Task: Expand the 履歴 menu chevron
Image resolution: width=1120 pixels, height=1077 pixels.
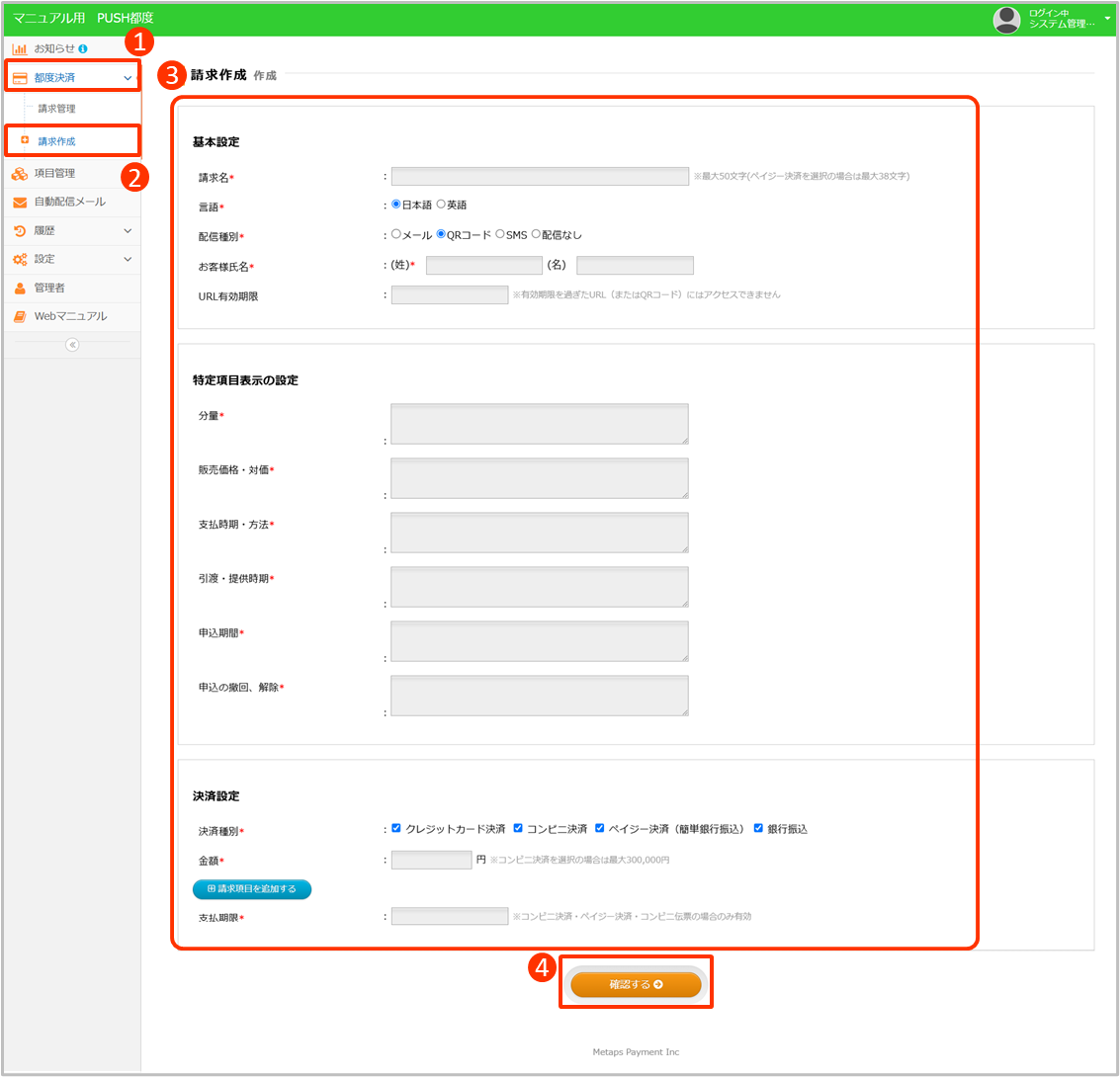Action: tap(128, 231)
